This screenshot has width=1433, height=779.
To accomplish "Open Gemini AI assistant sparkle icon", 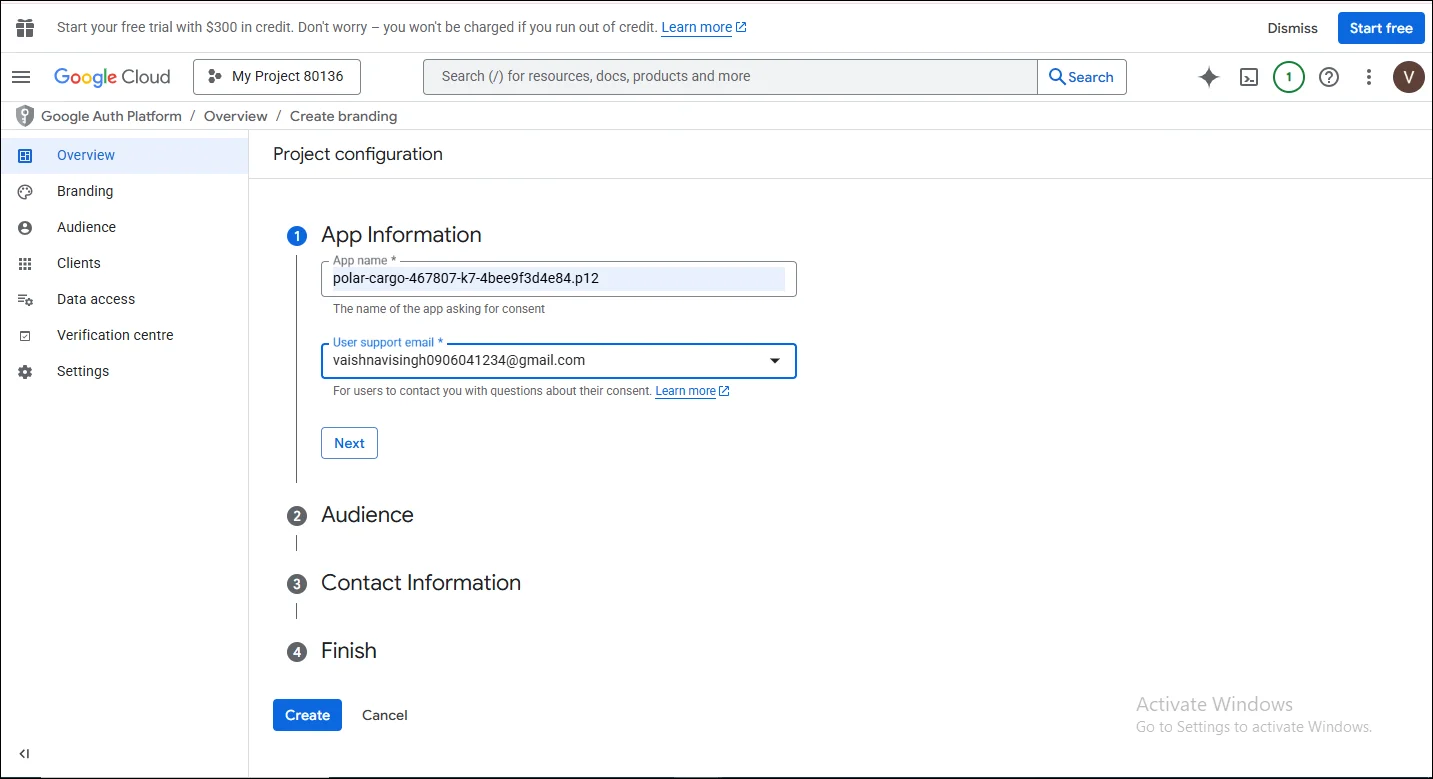I will (1209, 77).
